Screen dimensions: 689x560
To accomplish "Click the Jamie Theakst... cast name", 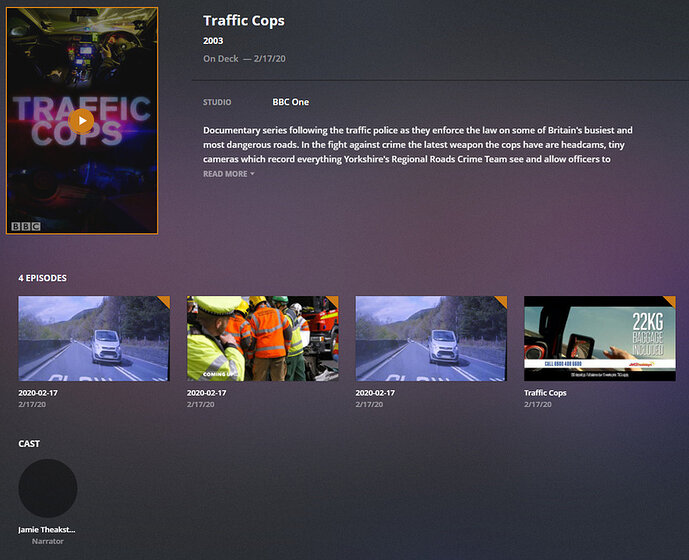I will click(x=47, y=530).
